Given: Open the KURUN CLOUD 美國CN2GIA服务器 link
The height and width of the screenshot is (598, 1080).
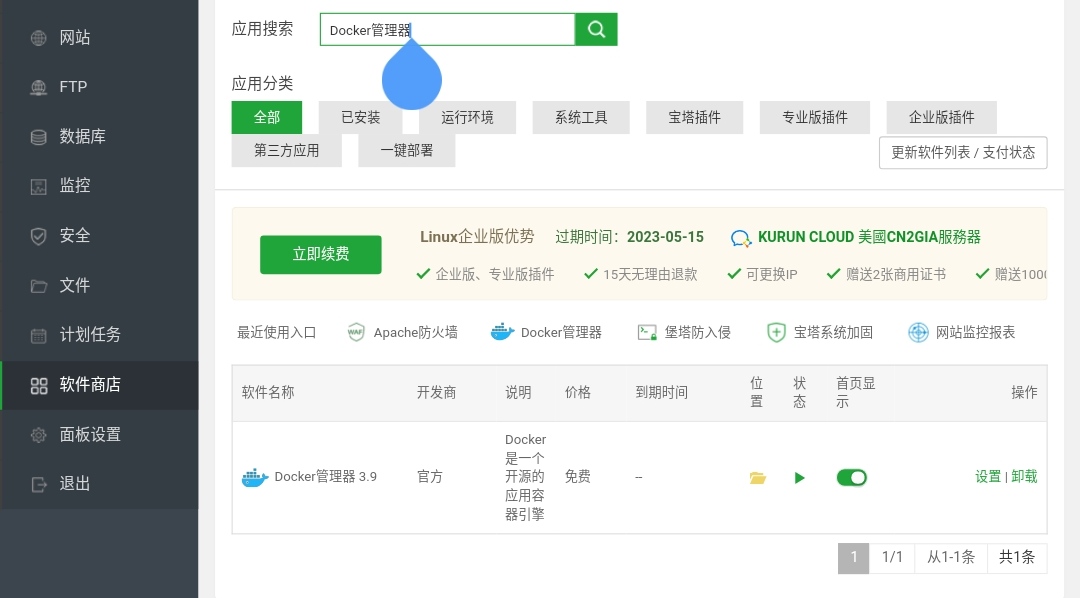Looking at the screenshot, I should coord(869,237).
